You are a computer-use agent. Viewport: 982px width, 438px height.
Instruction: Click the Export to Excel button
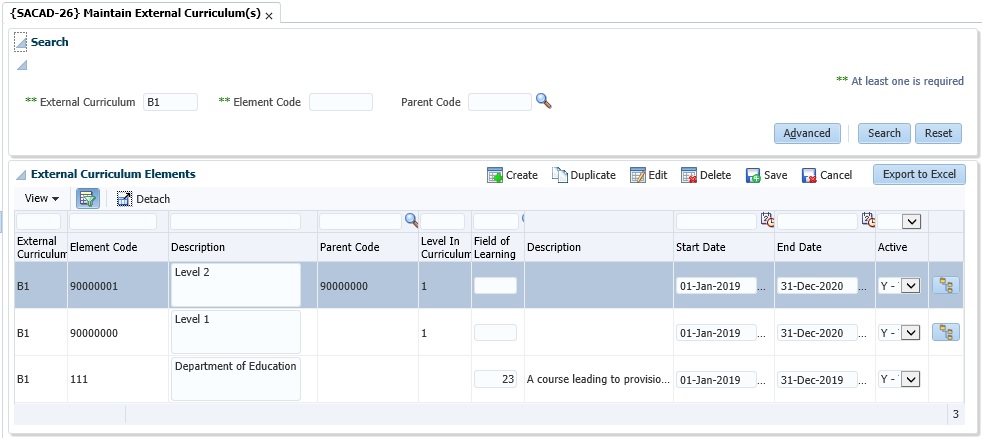[919, 174]
